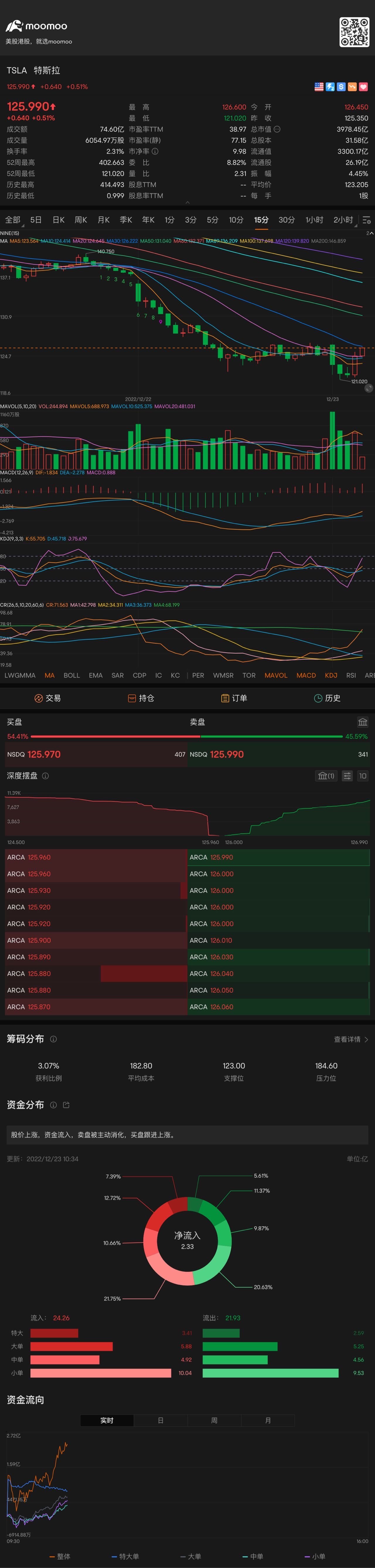Tap 特大 inflow bar 3.41
The width and height of the screenshot is (375, 1568).
point(54,1333)
